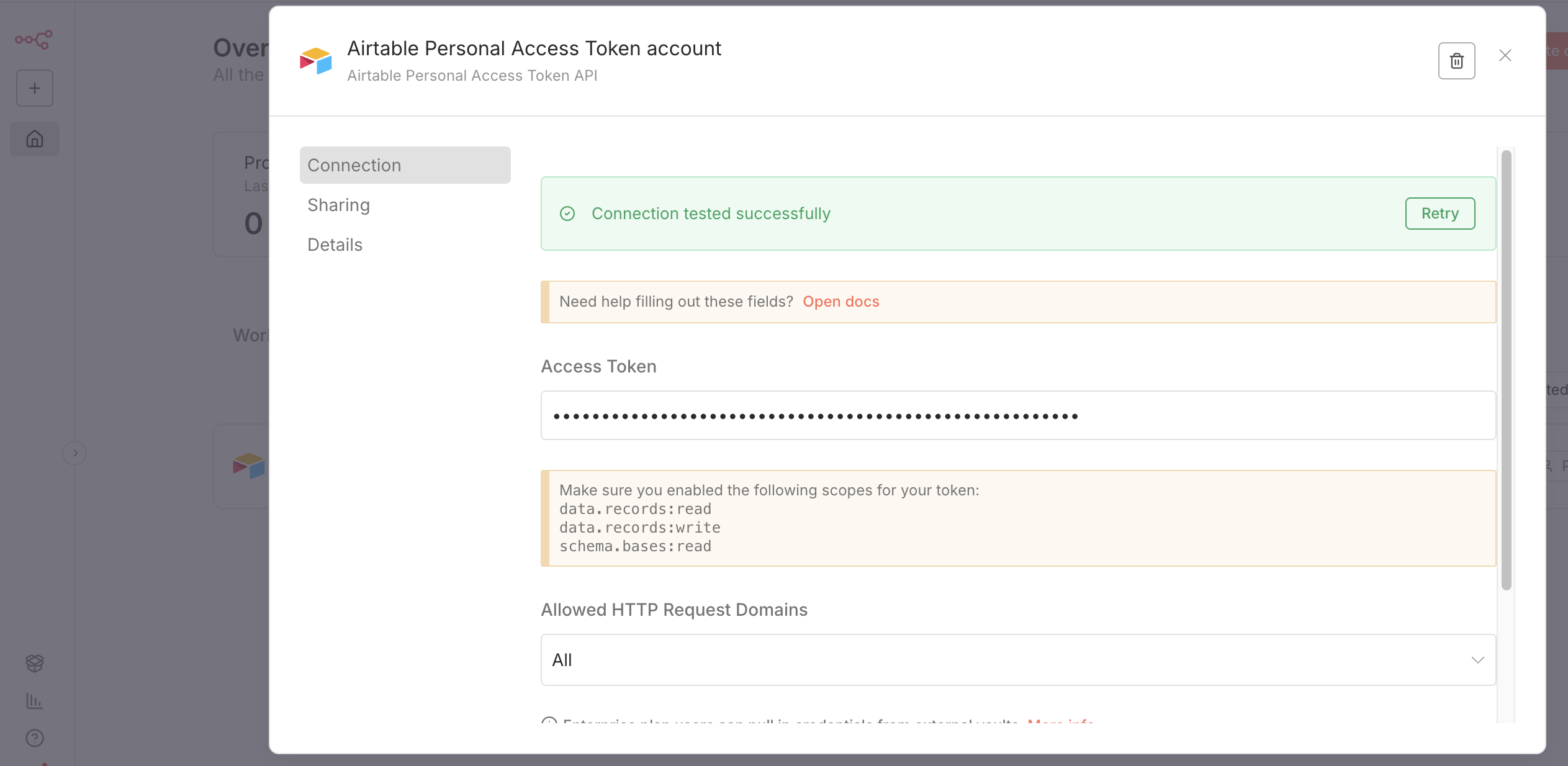Image resolution: width=1568 pixels, height=766 pixels.
Task: Open the Details tab
Action: pyautogui.click(x=335, y=245)
